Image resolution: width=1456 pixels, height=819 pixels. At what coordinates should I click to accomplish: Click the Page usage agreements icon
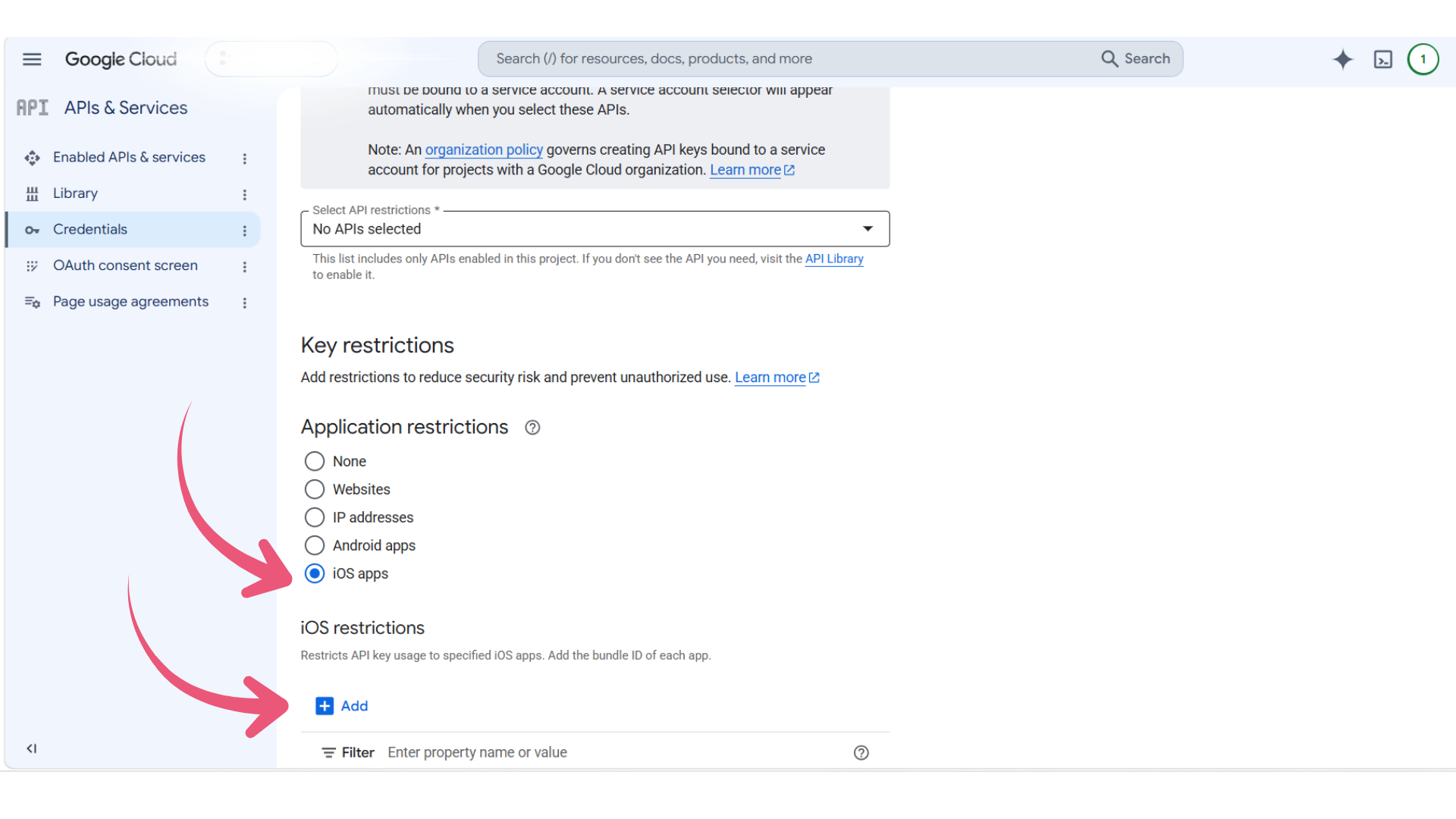tap(32, 302)
